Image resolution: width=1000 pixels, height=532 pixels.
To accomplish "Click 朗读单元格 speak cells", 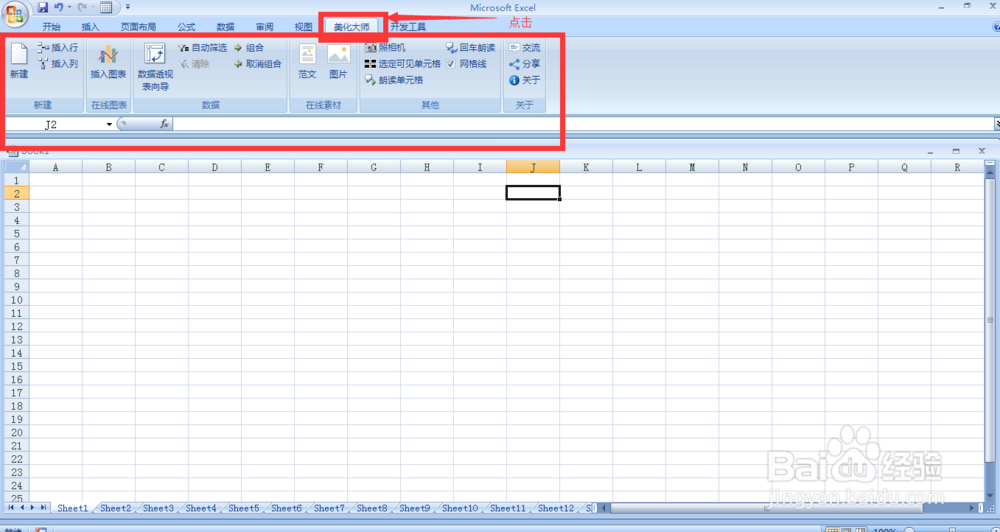I will [393, 80].
